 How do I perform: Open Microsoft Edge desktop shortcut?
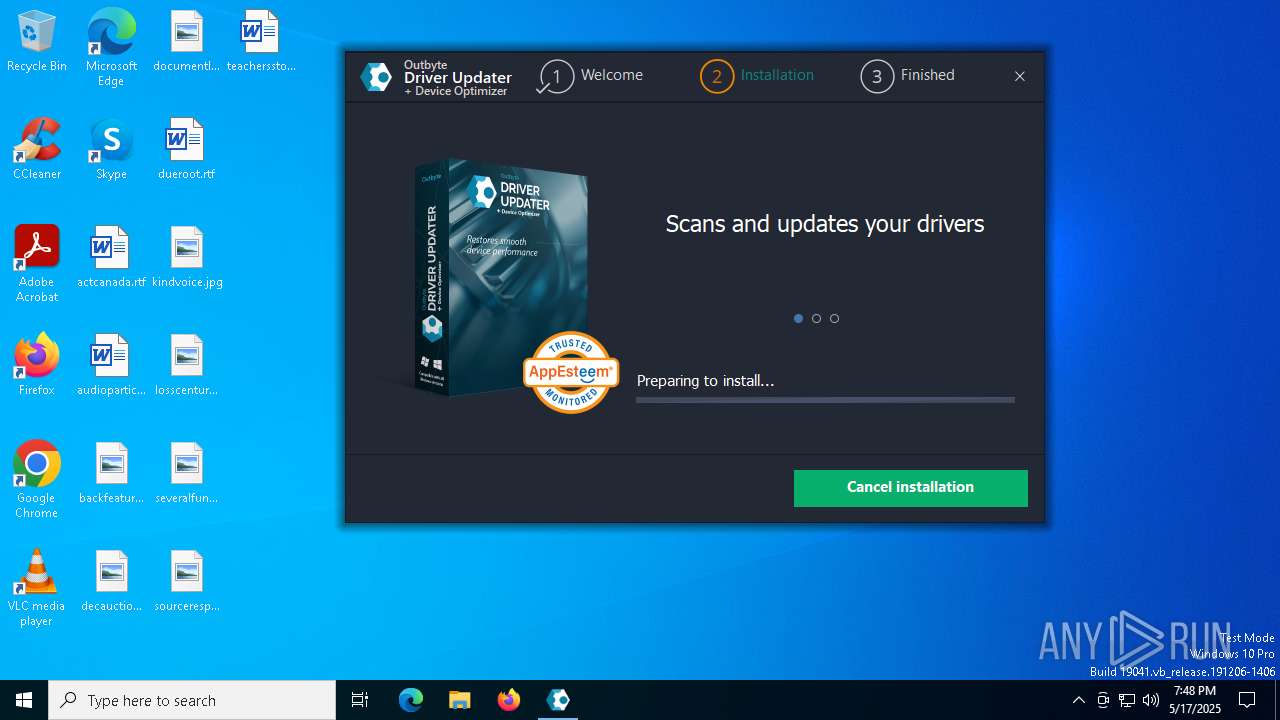click(111, 48)
